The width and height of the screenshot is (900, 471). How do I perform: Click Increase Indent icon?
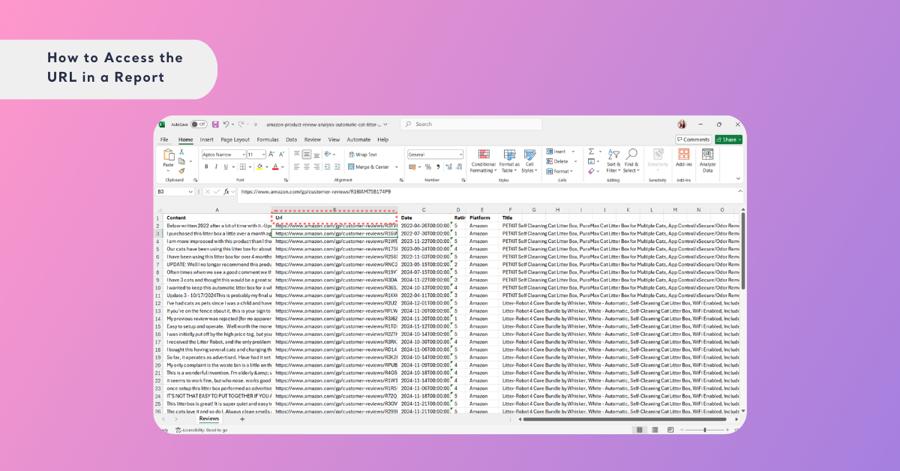pos(337,167)
